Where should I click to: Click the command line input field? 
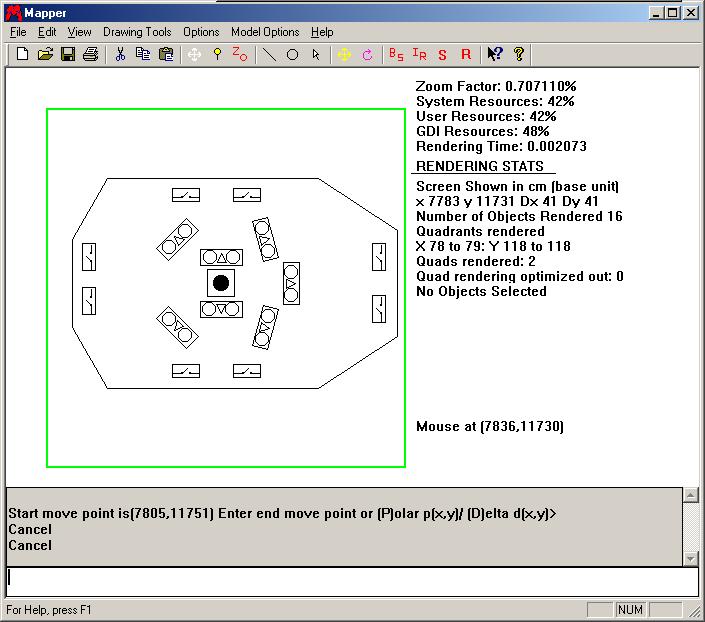(352, 579)
